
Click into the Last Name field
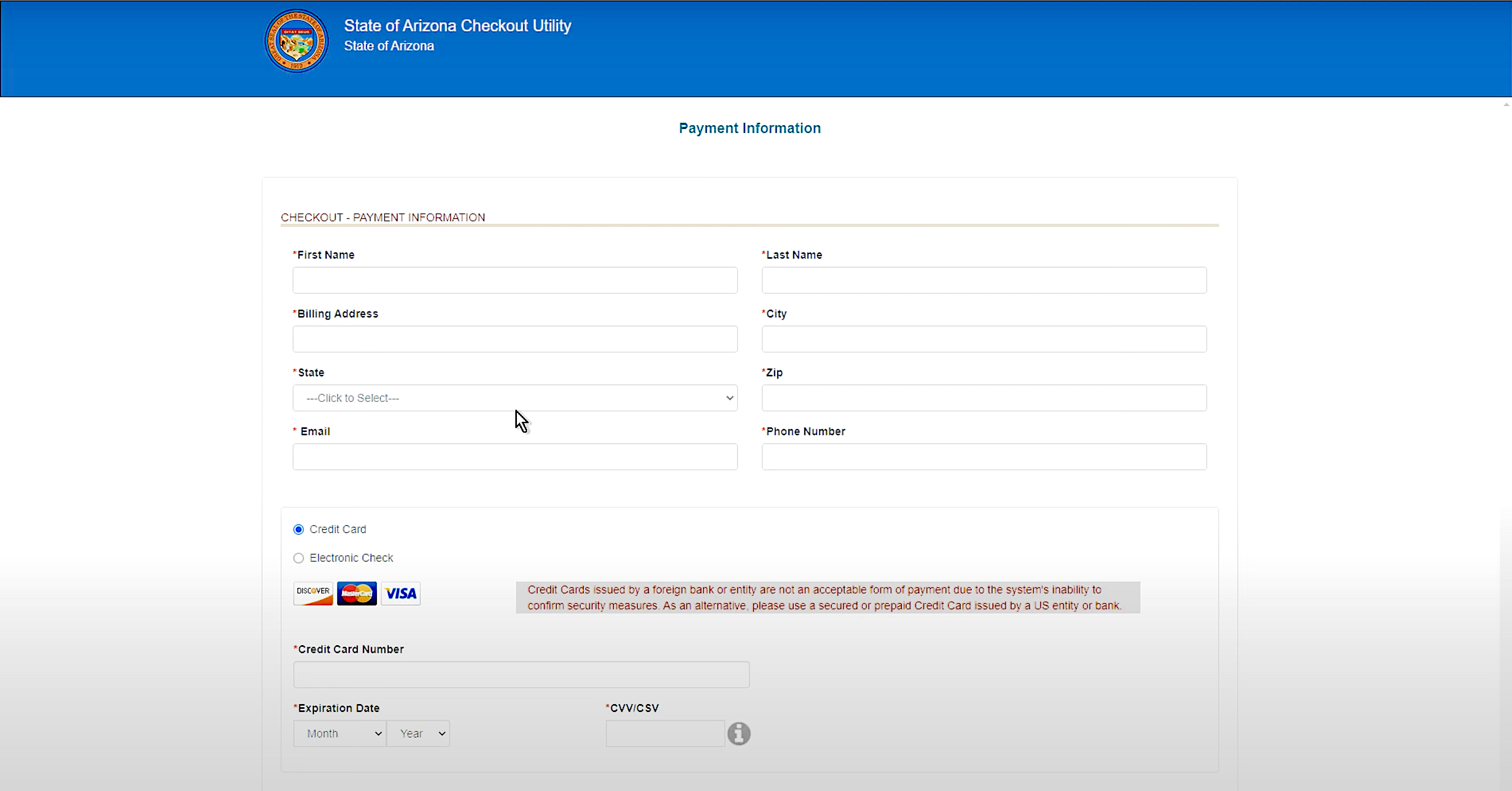pyautogui.click(x=984, y=280)
